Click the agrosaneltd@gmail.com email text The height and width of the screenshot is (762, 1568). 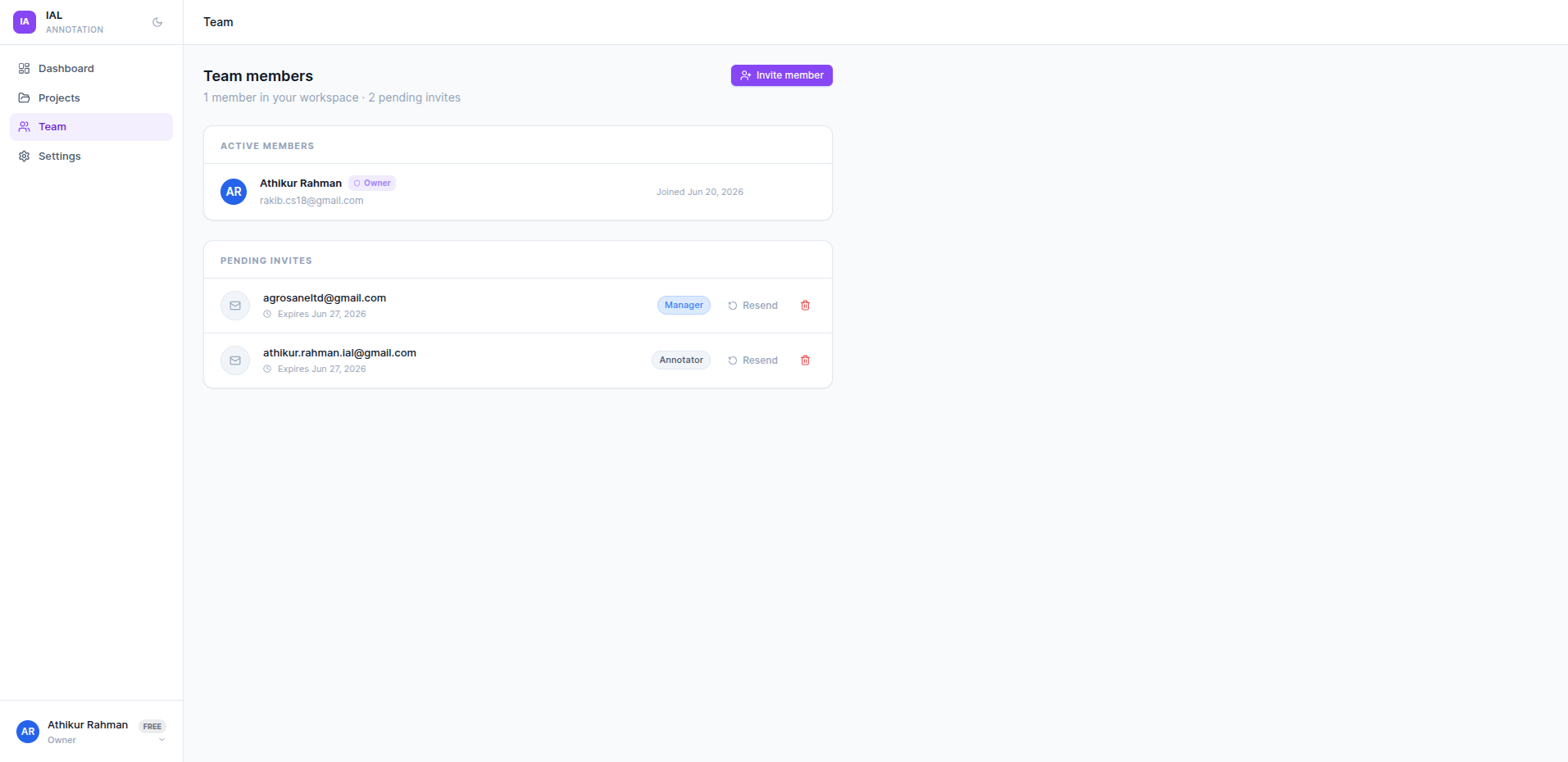[325, 298]
